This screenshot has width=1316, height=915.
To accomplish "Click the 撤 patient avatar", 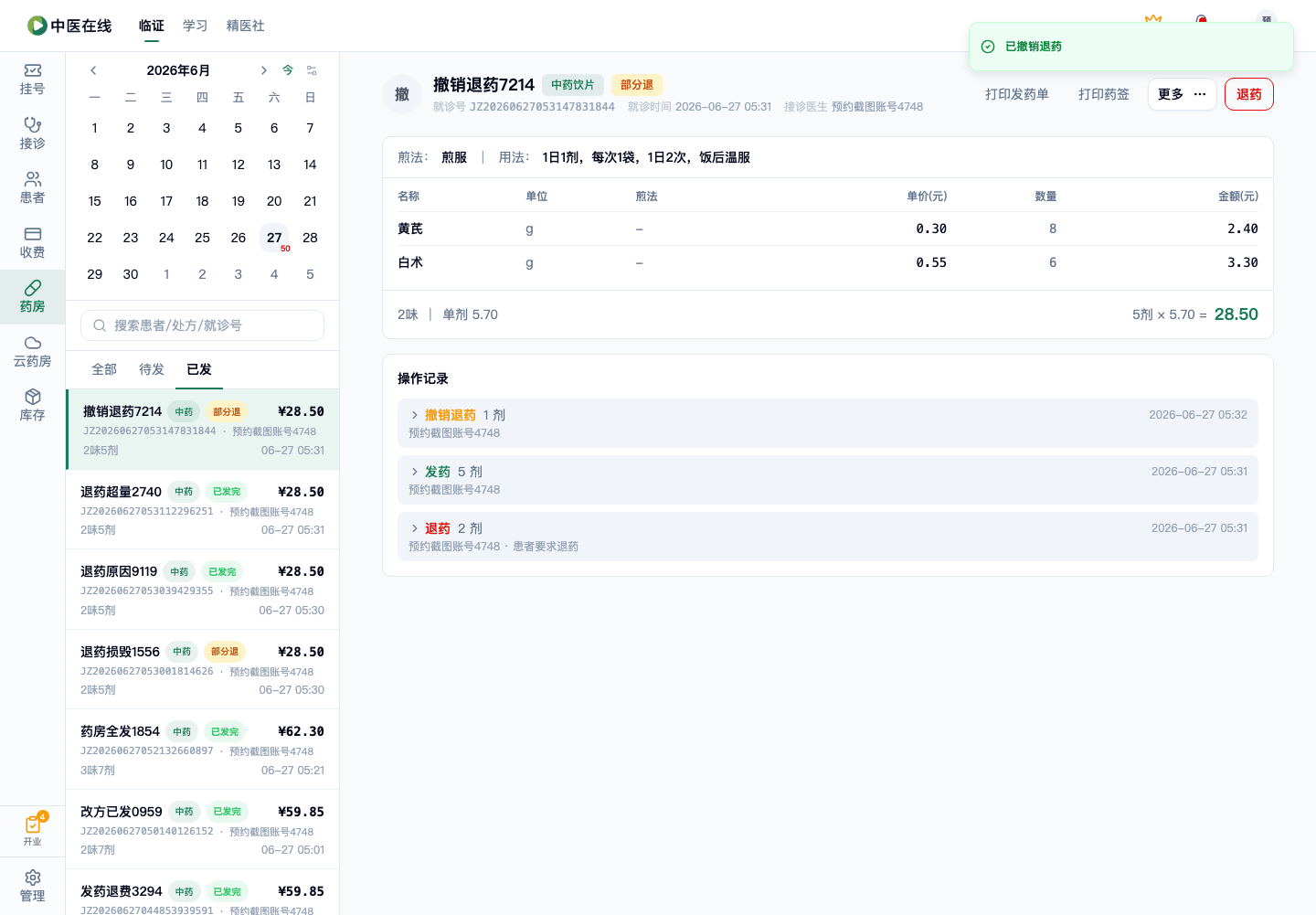I will (402, 94).
